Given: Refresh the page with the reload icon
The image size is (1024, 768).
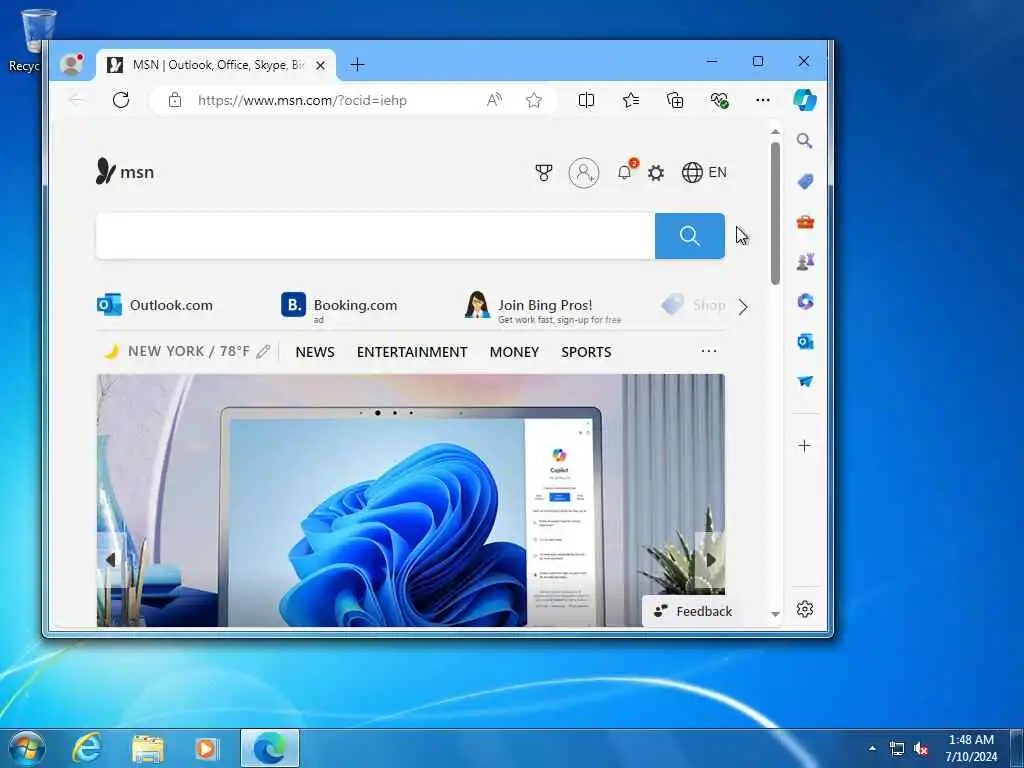Looking at the screenshot, I should click(121, 100).
